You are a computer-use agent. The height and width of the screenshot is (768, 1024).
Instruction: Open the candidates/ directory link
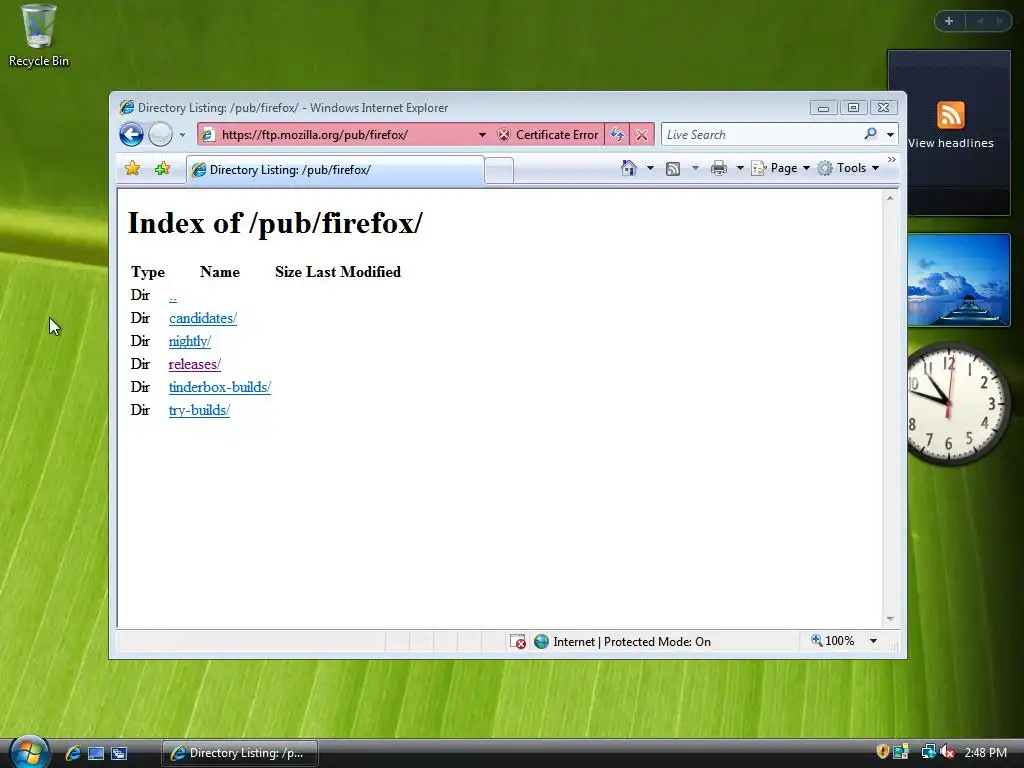tap(202, 318)
